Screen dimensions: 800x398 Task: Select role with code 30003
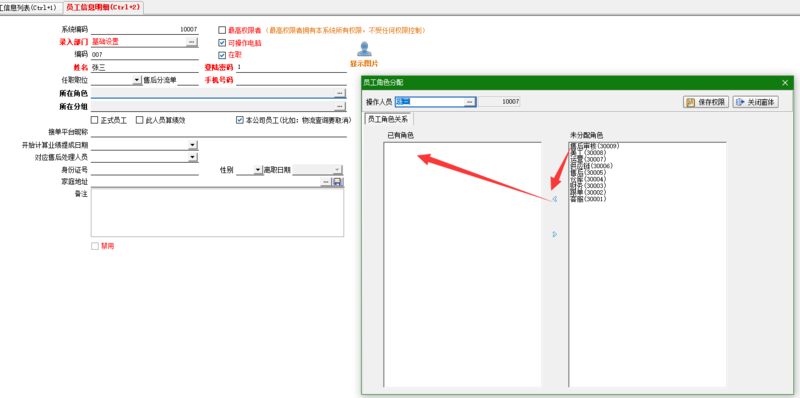pyautogui.click(x=588, y=186)
